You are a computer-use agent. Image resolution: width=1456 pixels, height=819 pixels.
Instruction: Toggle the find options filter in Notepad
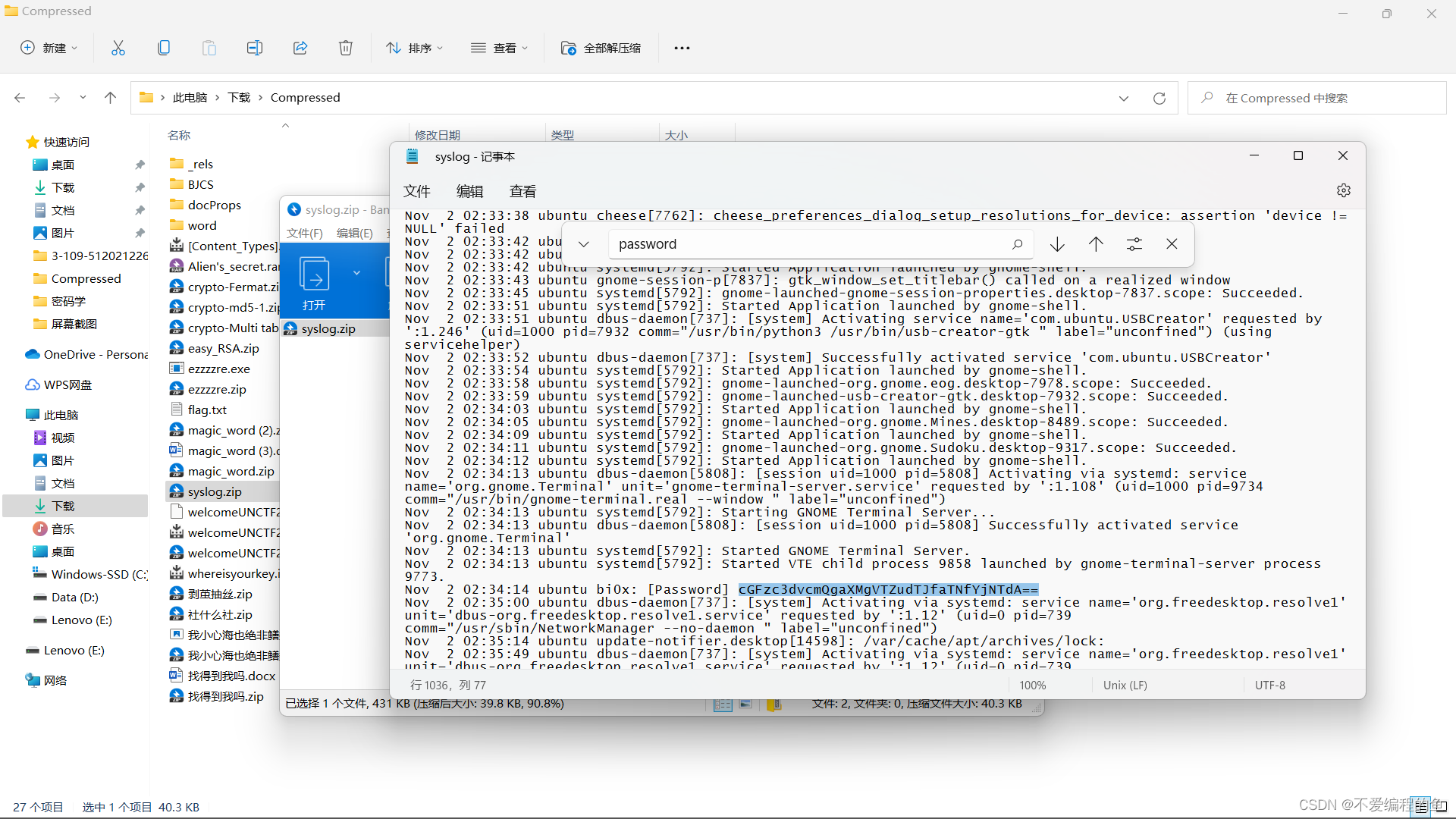[1134, 243]
